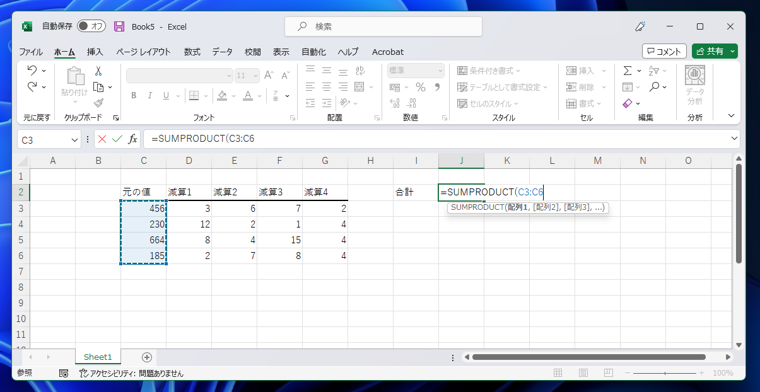Click the AutoSum sigma icon
Screen dimensions: 760x392
click(x=627, y=71)
